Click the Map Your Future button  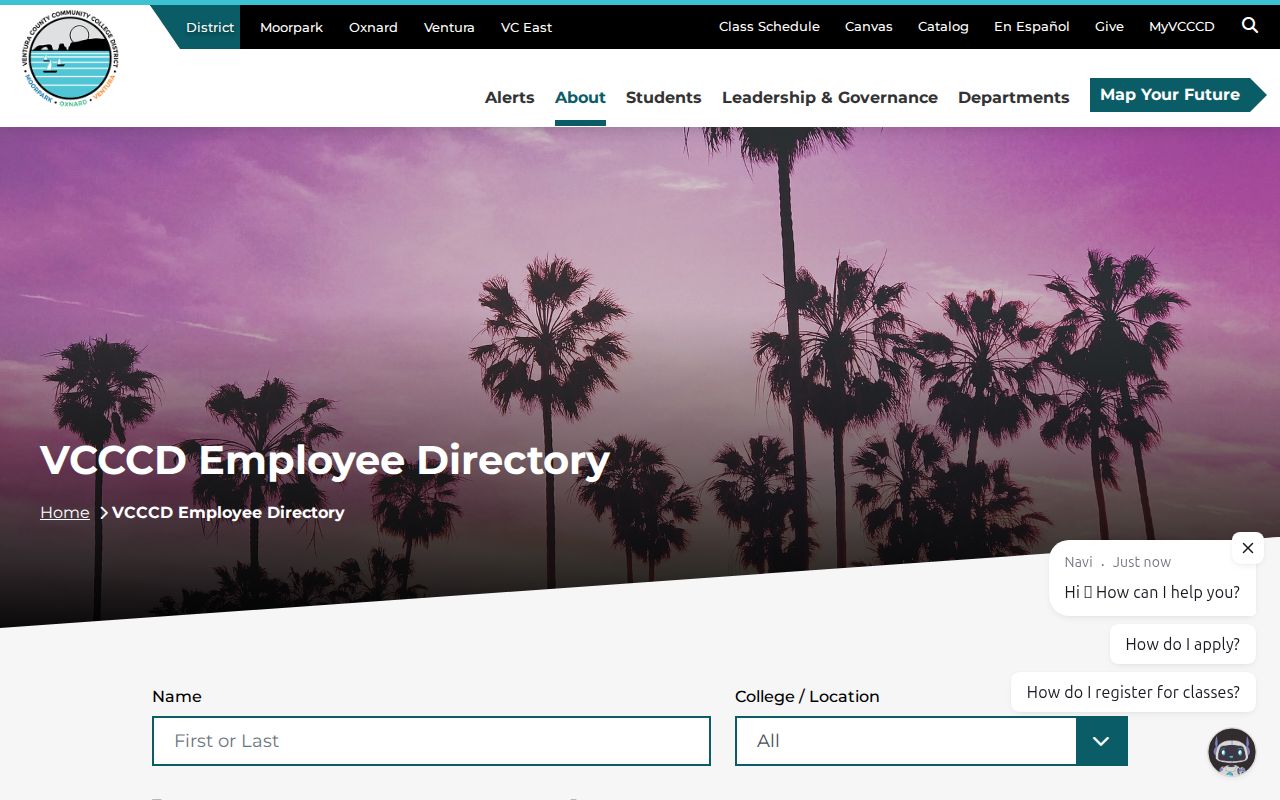pos(1177,95)
